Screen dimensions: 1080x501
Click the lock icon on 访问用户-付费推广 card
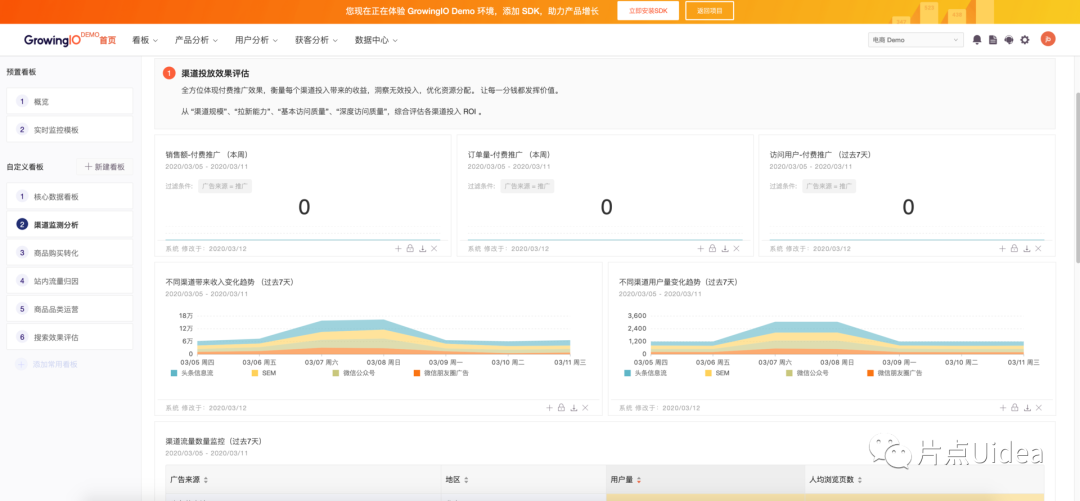pyautogui.click(x=1014, y=248)
